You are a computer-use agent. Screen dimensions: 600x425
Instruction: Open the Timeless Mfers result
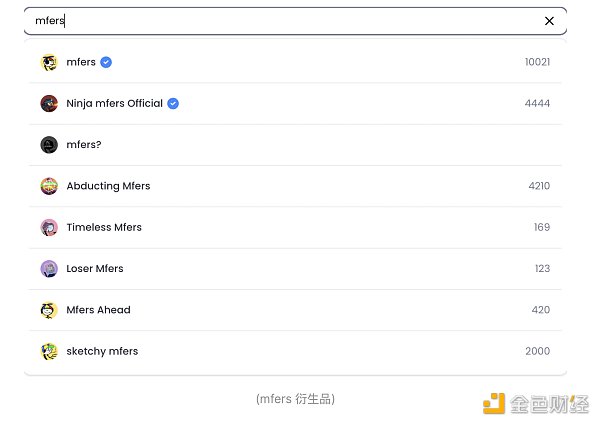[x=104, y=227]
